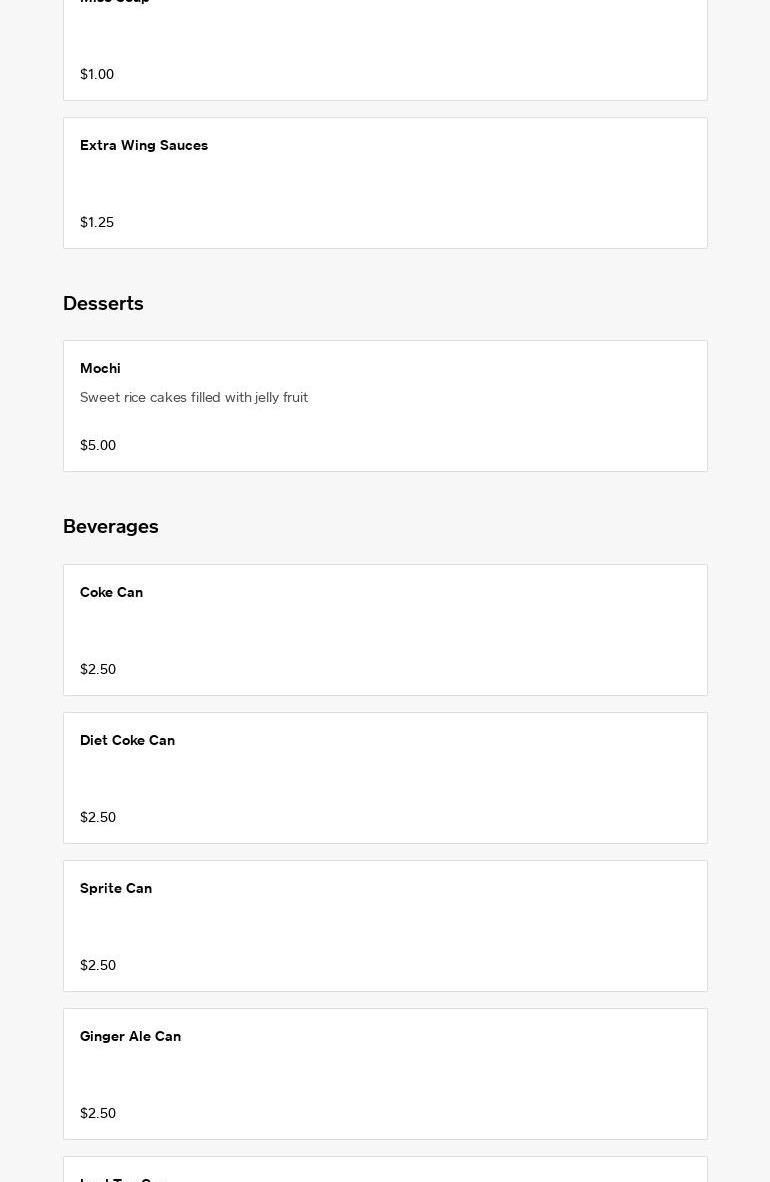Click the Coke Can $2.50 price
The image size is (770, 1182).
click(x=98, y=669)
